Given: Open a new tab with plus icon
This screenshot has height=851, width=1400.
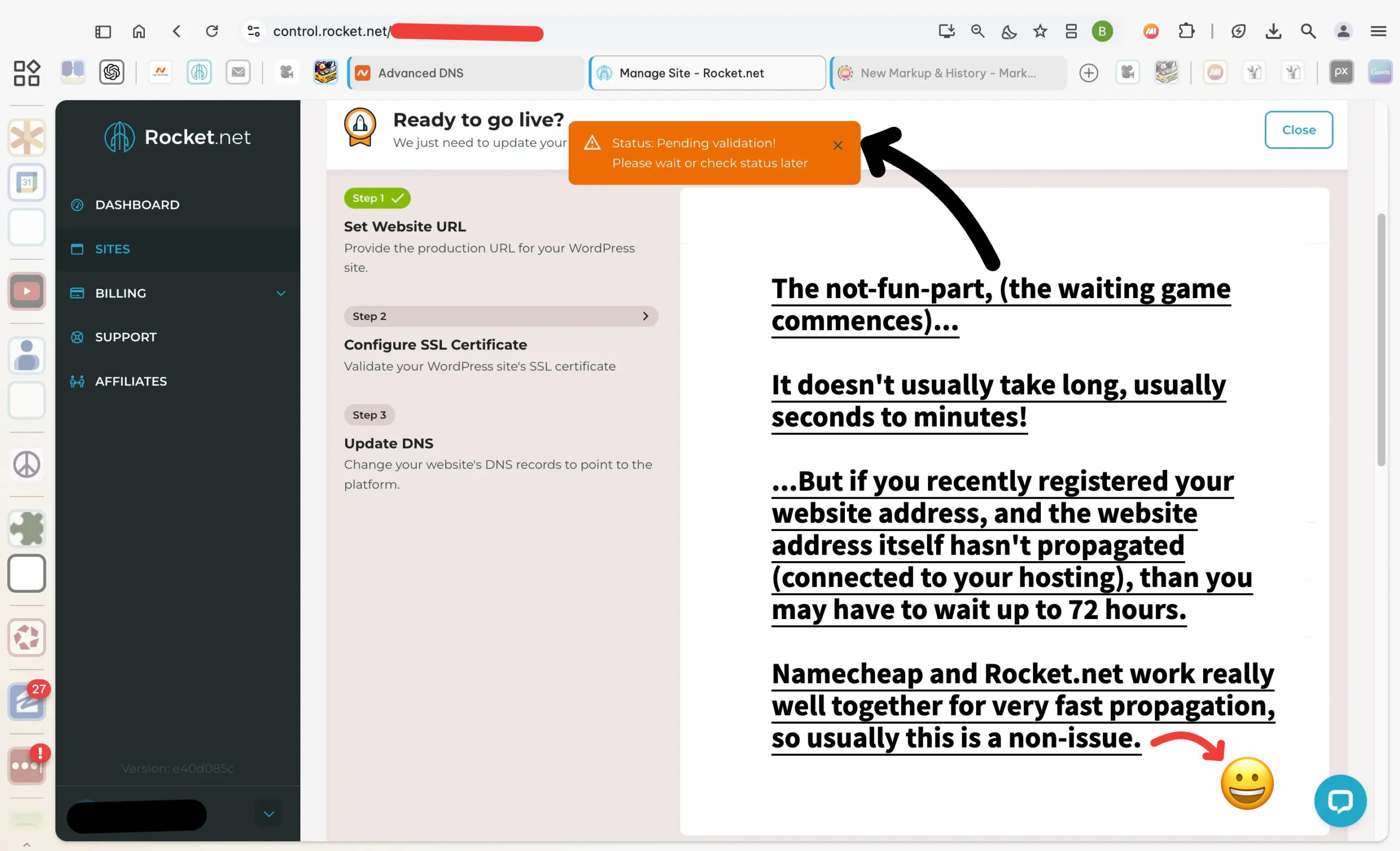Looking at the screenshot, I should tap(1088, 73).
